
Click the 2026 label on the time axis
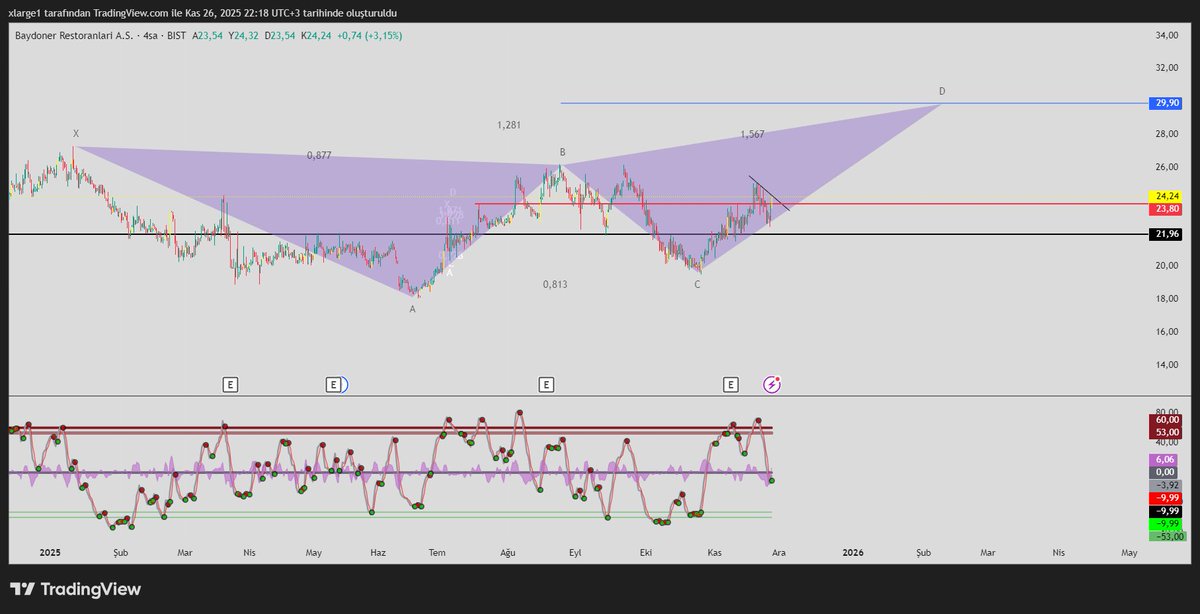[x=853, y=552]
